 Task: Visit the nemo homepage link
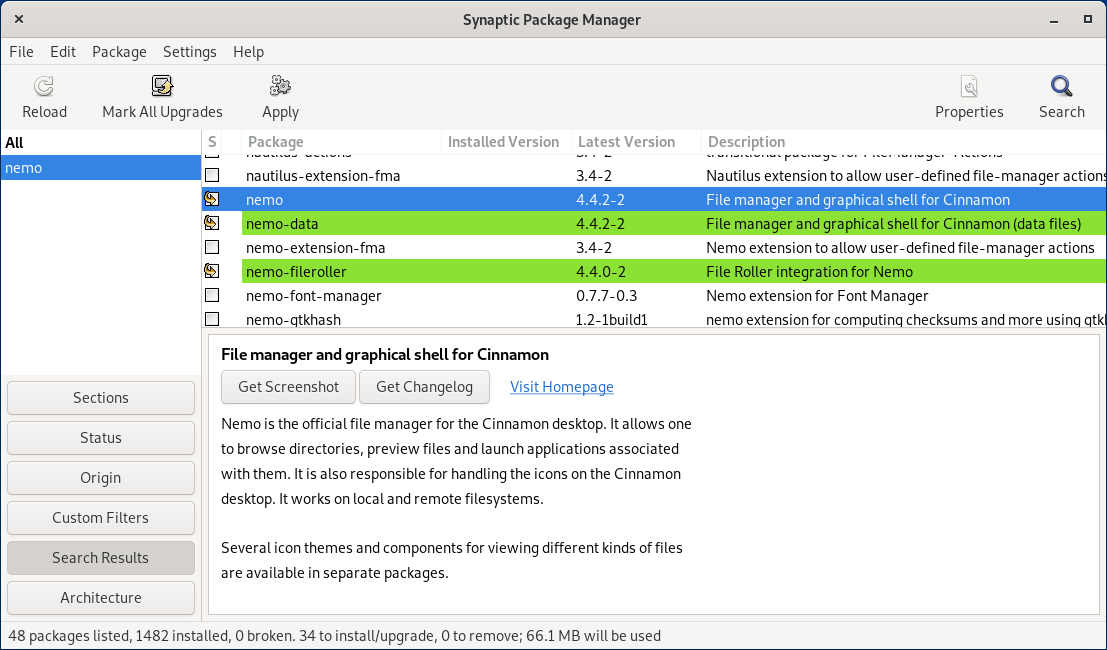pos(561,387)
